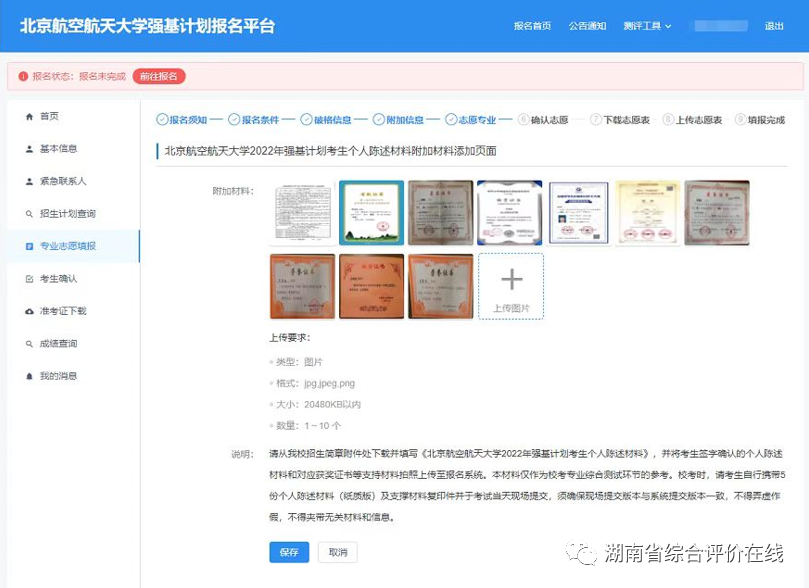Image resolution: width=809 pixels, height=588 pixels.
Task: Click check circle of 报名条件 step
Action: click(x=234, y=120)
